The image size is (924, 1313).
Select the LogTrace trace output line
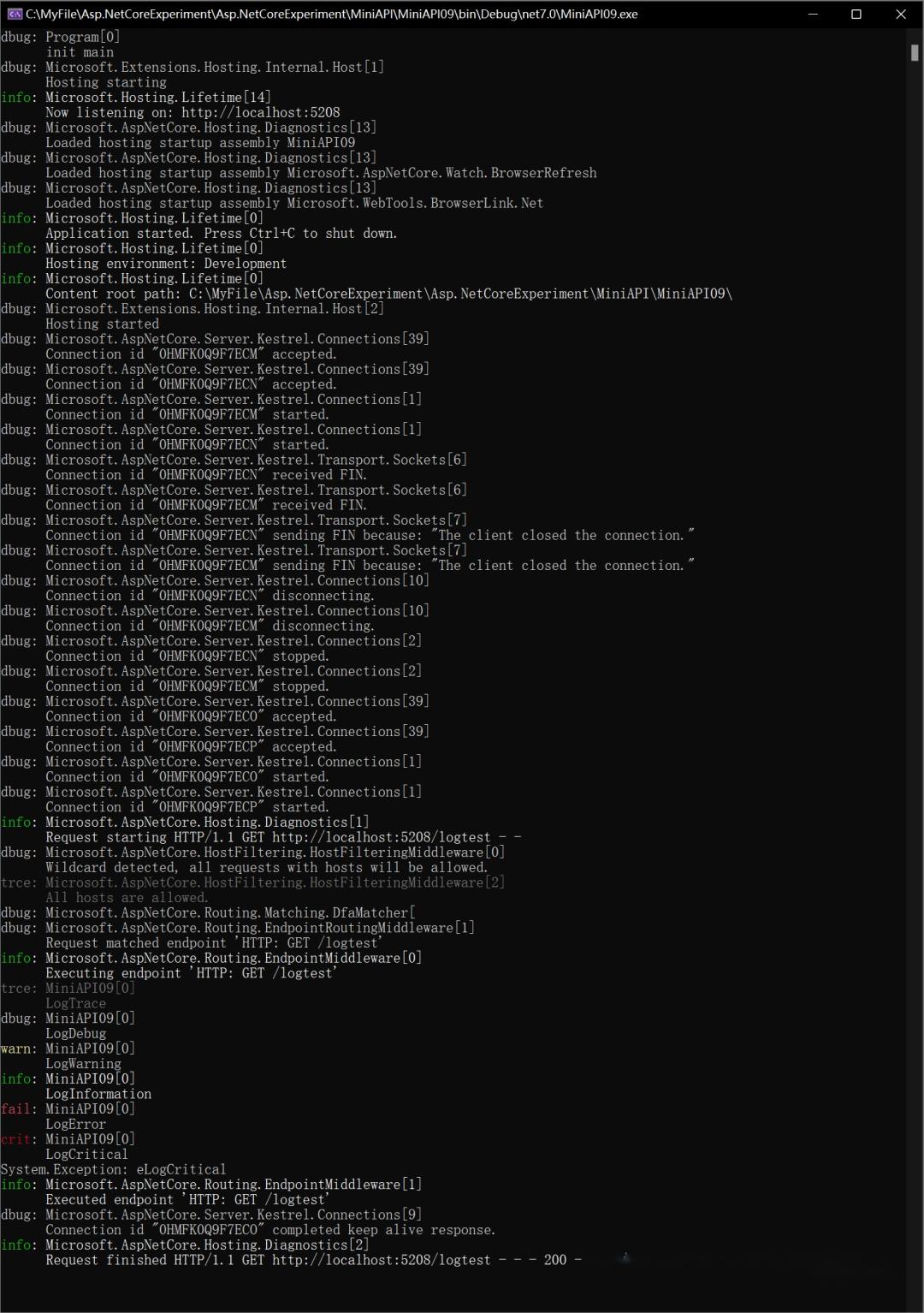(x=74, y=1003)
